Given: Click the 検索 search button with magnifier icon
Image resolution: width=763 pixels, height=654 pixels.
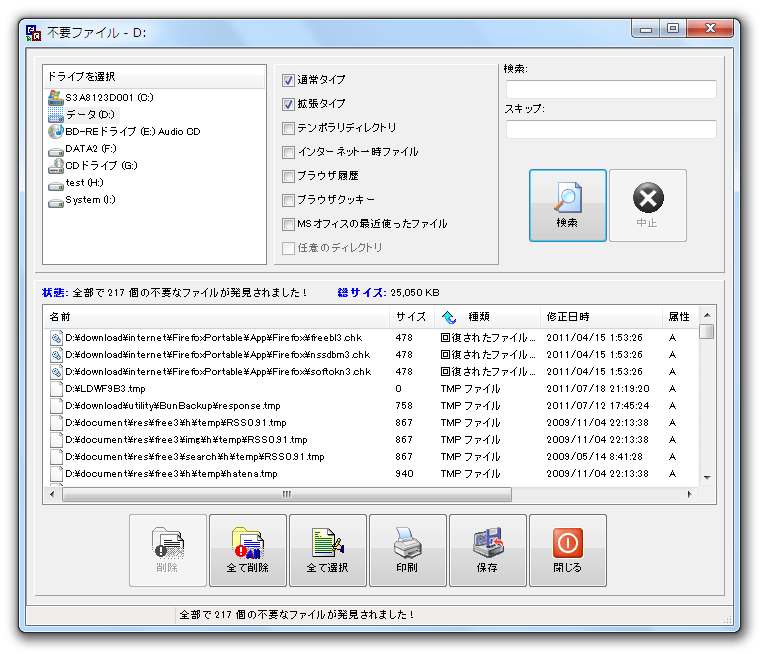Looking at the screenshot, I should 567,205.
